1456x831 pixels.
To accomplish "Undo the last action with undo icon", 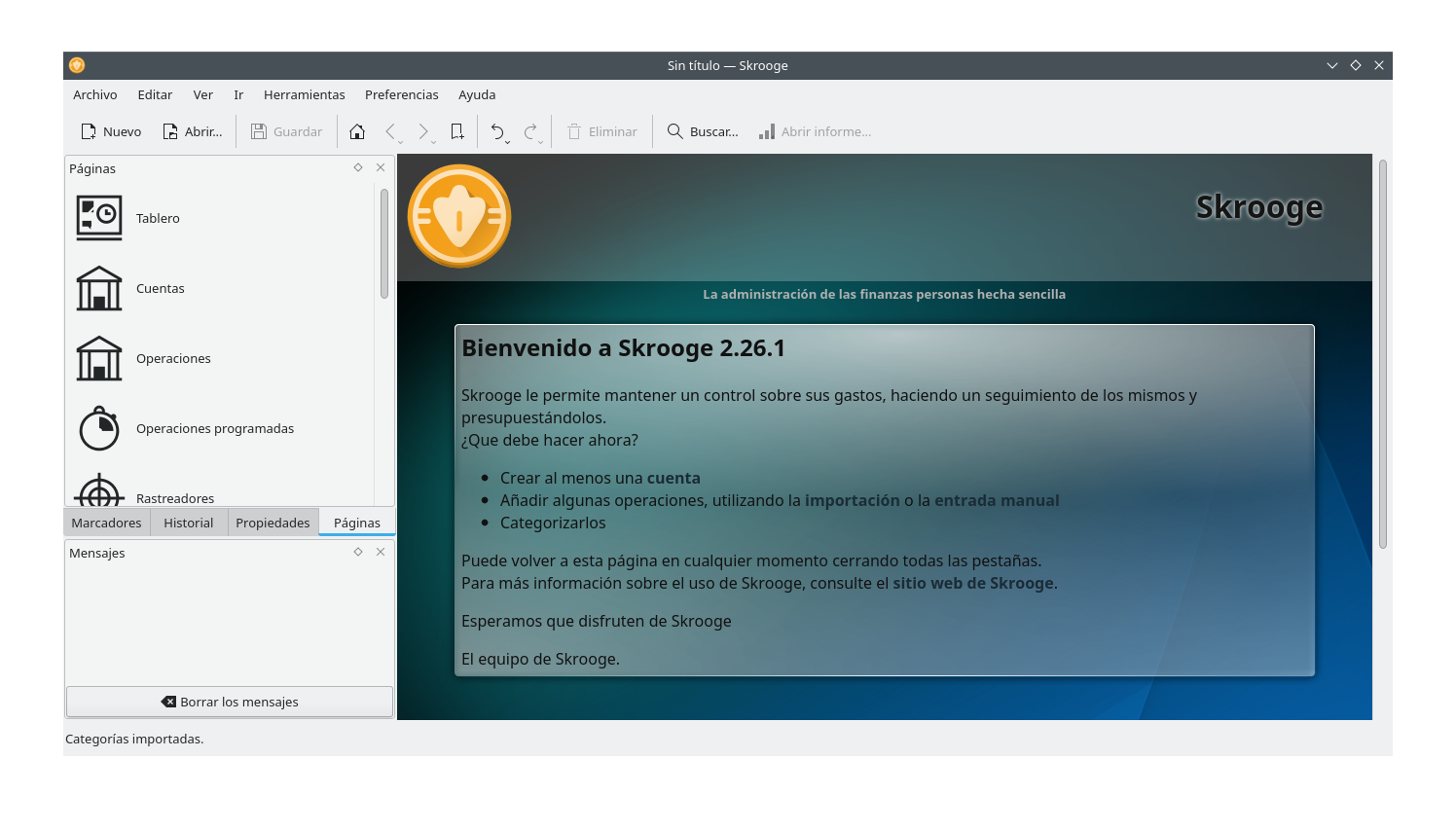I will tap(497, 131).
